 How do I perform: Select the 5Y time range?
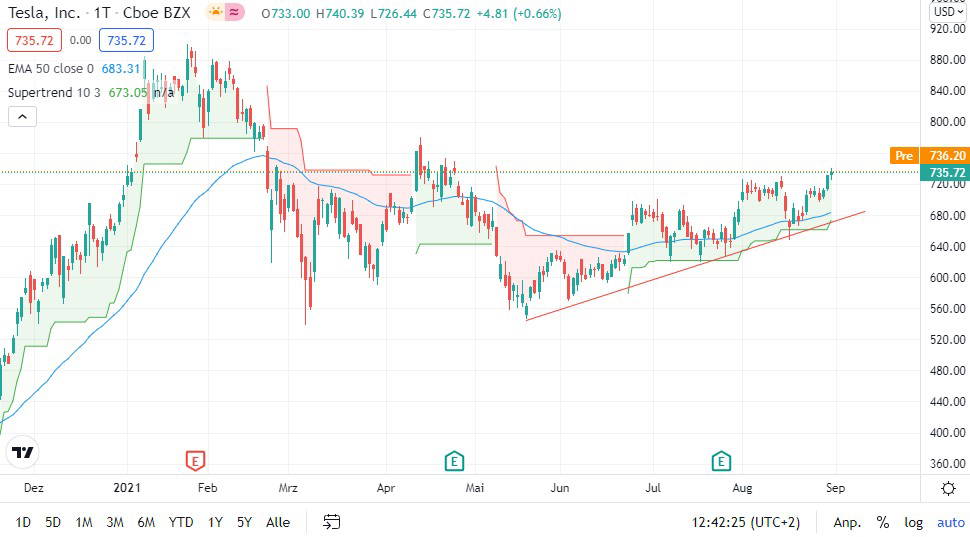(x=244, y=522)
